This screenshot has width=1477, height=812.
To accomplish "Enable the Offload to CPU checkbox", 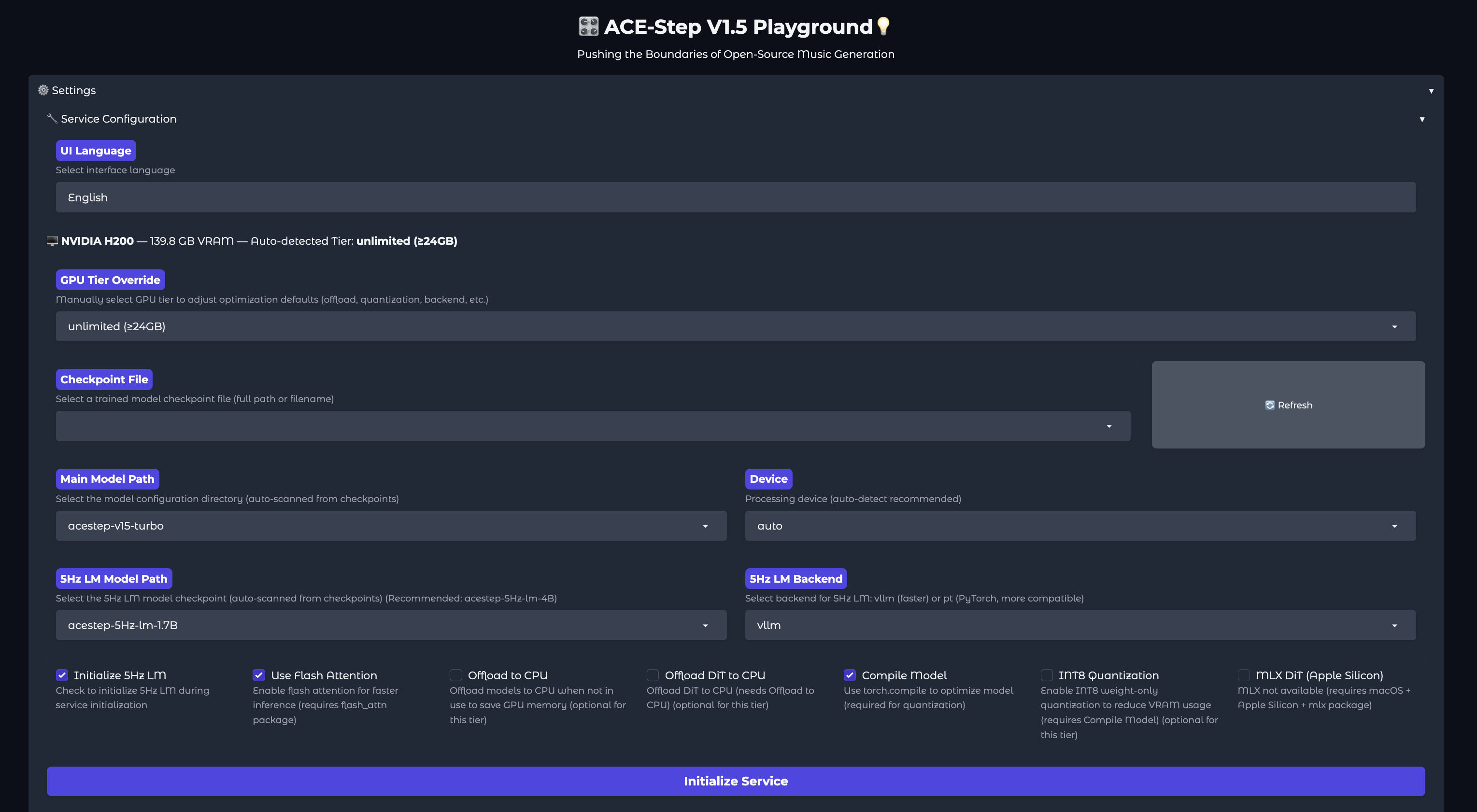I will point(456,675).
